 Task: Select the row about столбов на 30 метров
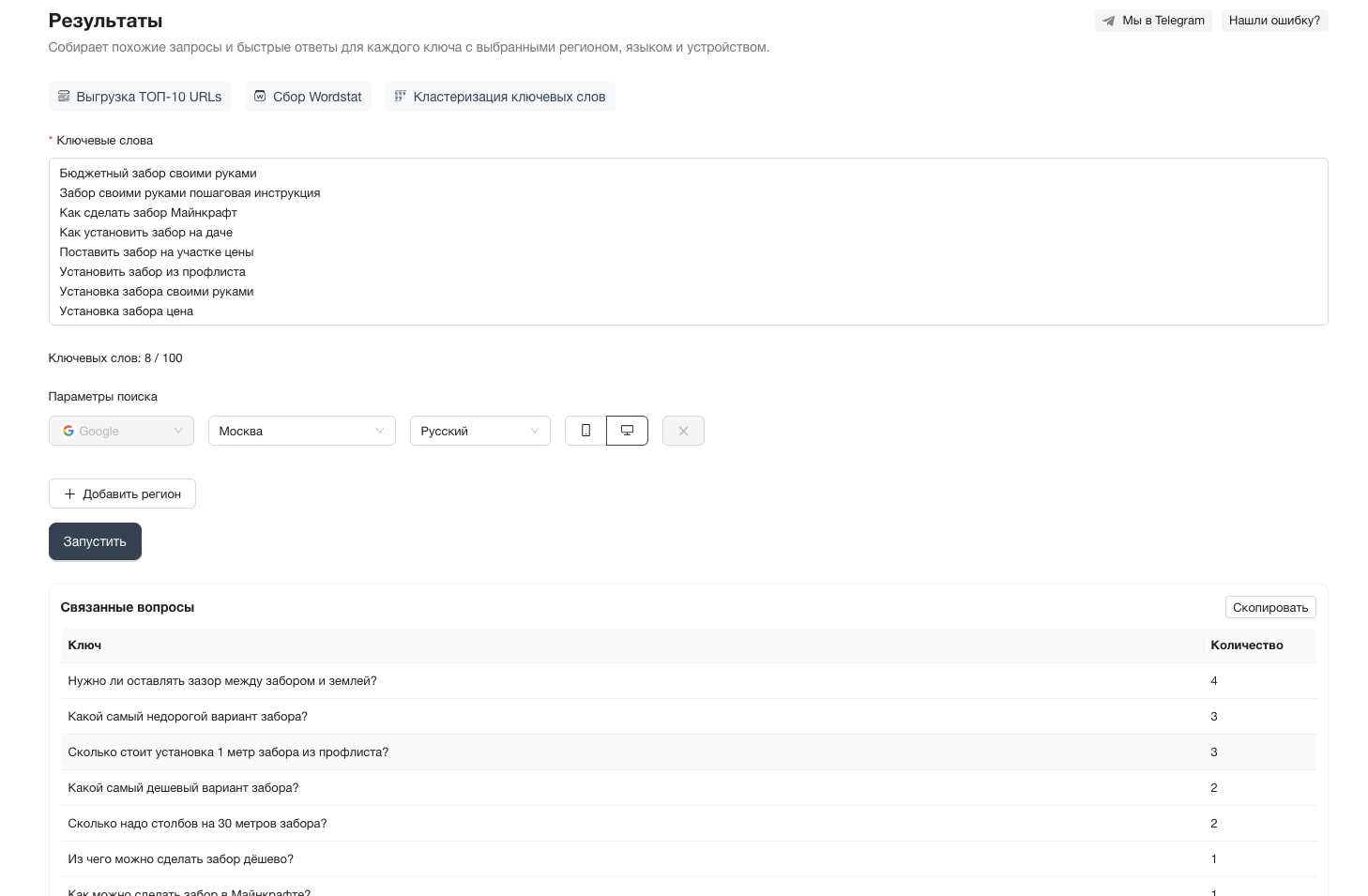point(197,823)
